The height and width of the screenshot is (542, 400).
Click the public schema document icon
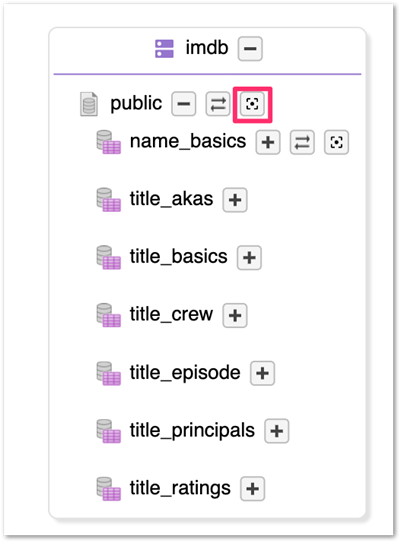(89, 104)
